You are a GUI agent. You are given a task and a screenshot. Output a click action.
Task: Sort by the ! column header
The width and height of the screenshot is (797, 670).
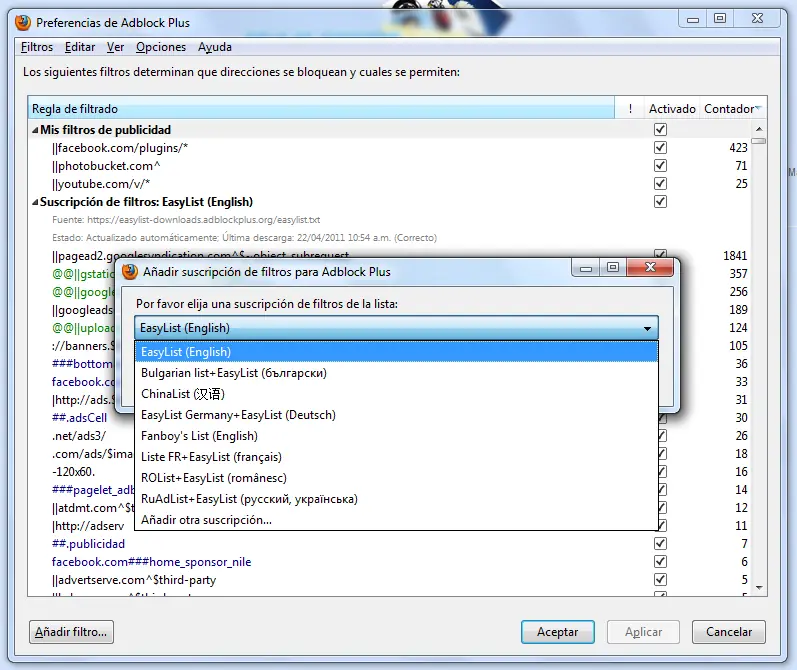pos(630,108)
